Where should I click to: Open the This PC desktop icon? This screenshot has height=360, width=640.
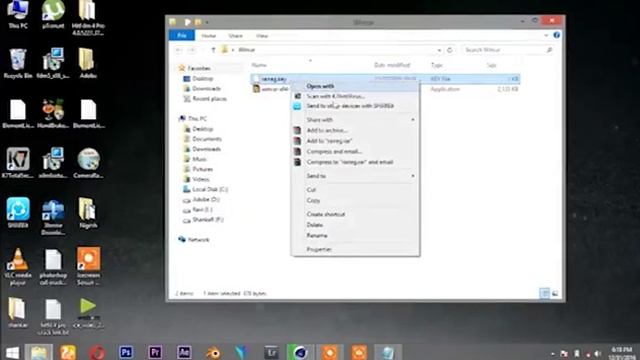[18, 14]
